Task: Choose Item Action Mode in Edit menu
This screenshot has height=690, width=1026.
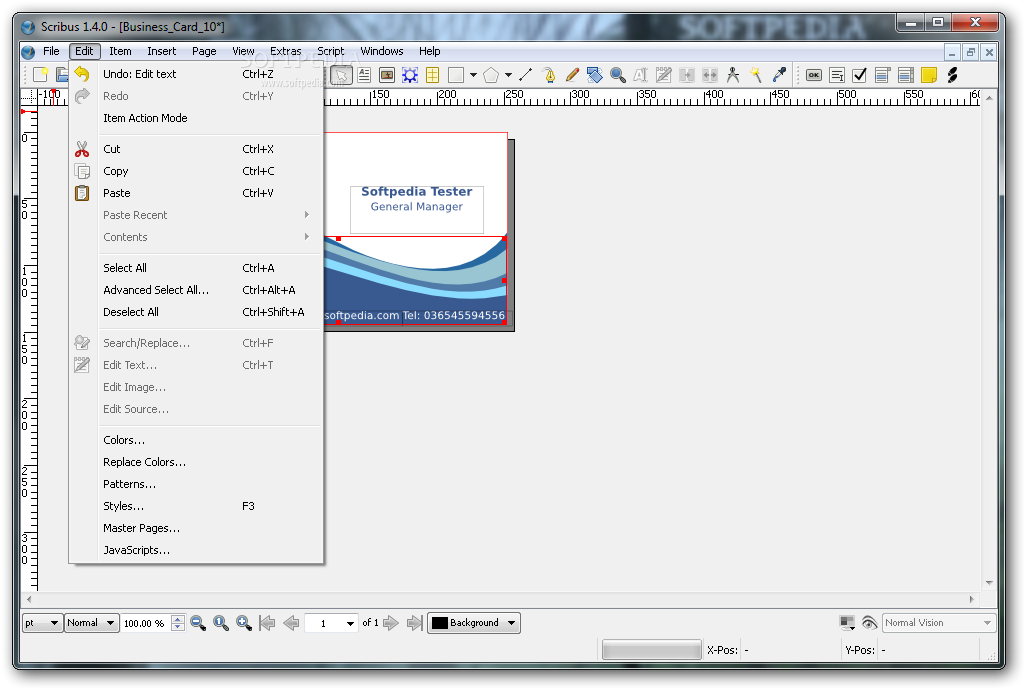Action: point(196,118)
